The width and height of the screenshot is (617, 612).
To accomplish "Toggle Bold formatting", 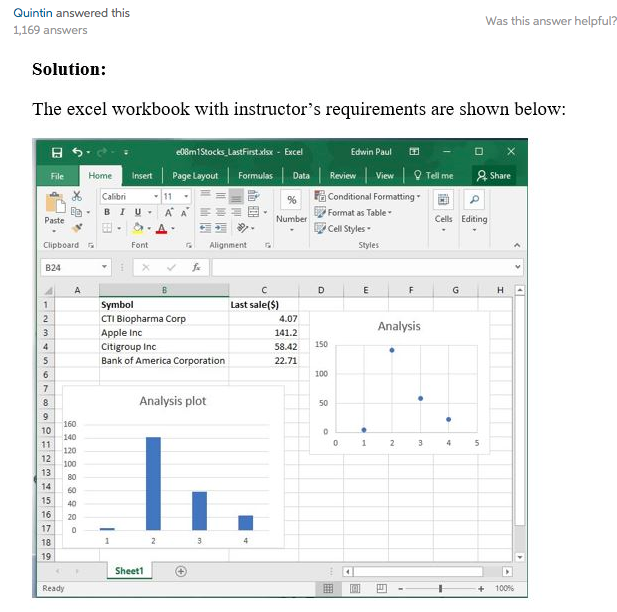I will (x=107, y=212).
